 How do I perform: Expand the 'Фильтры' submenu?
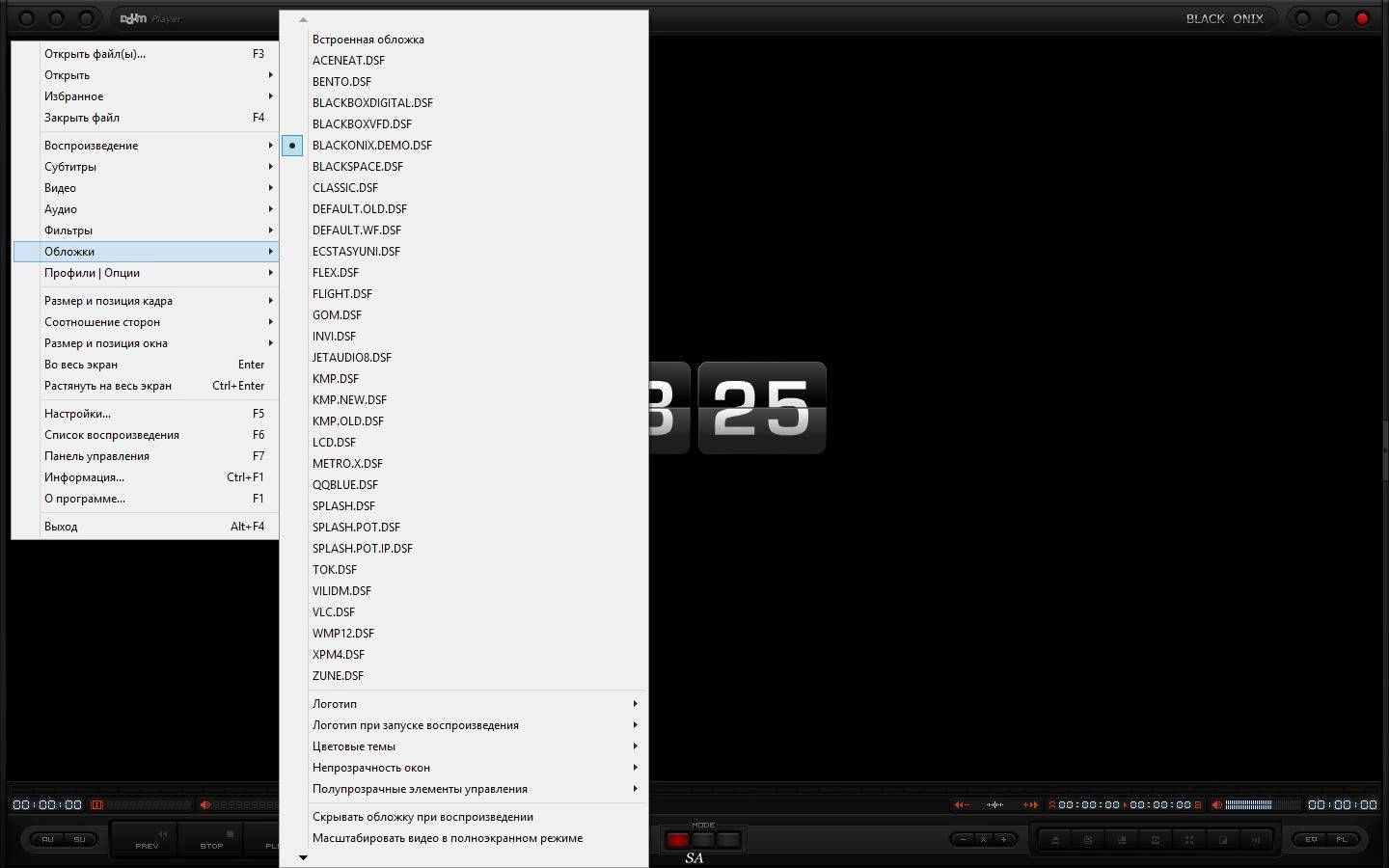pyautogui.click(x=145, y=231)
